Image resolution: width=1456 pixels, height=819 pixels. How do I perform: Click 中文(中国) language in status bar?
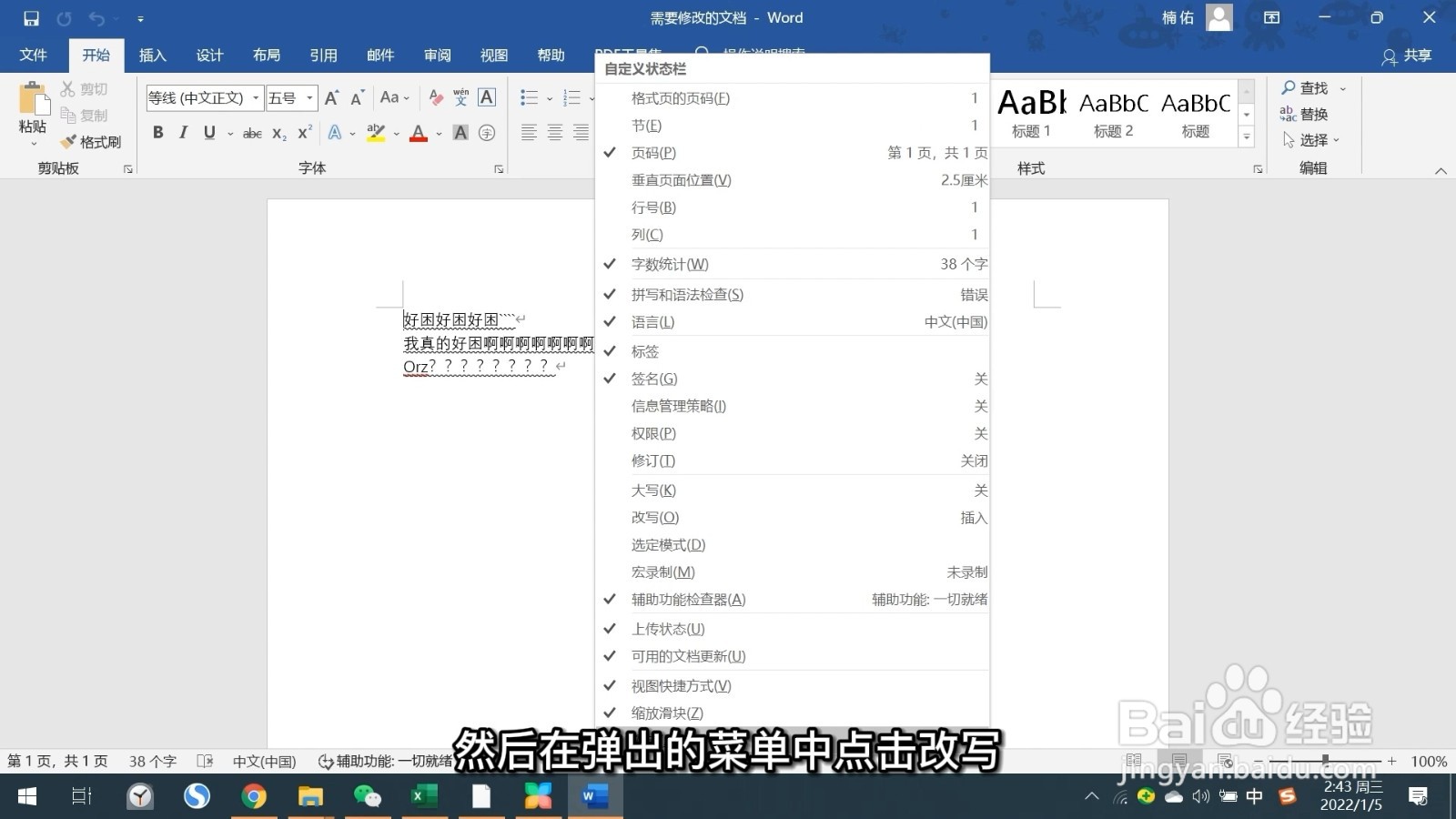point(265,762)
